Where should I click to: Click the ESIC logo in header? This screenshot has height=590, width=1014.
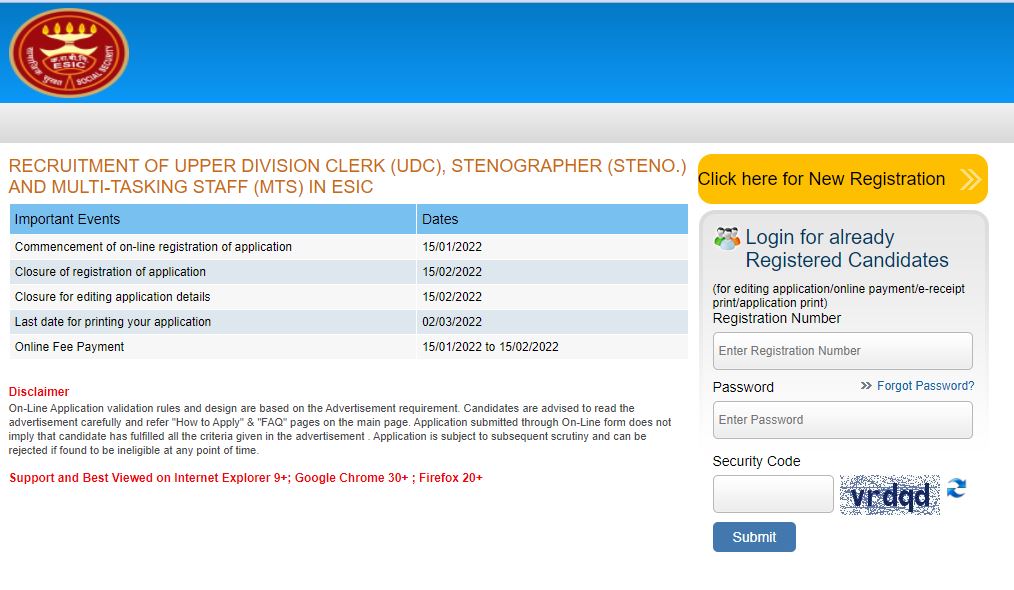click(69, 52)
